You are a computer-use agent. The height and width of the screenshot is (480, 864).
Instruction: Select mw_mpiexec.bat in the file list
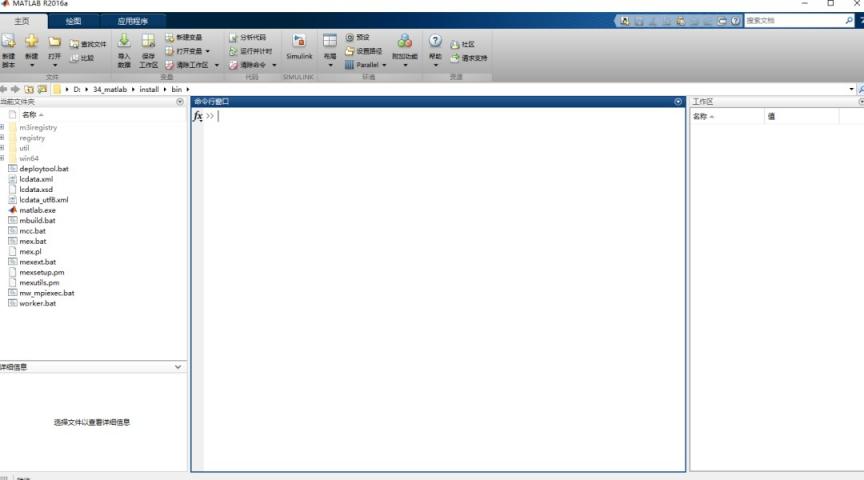point(47,293)
